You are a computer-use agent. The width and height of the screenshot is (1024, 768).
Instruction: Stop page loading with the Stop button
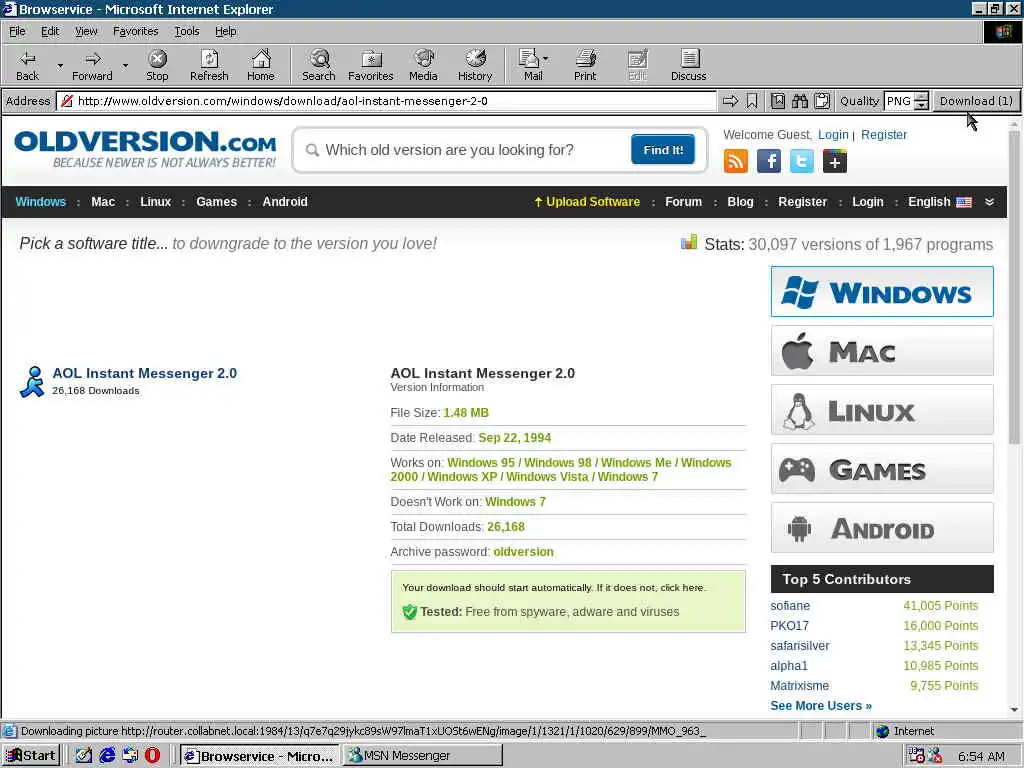coord(157,66)
